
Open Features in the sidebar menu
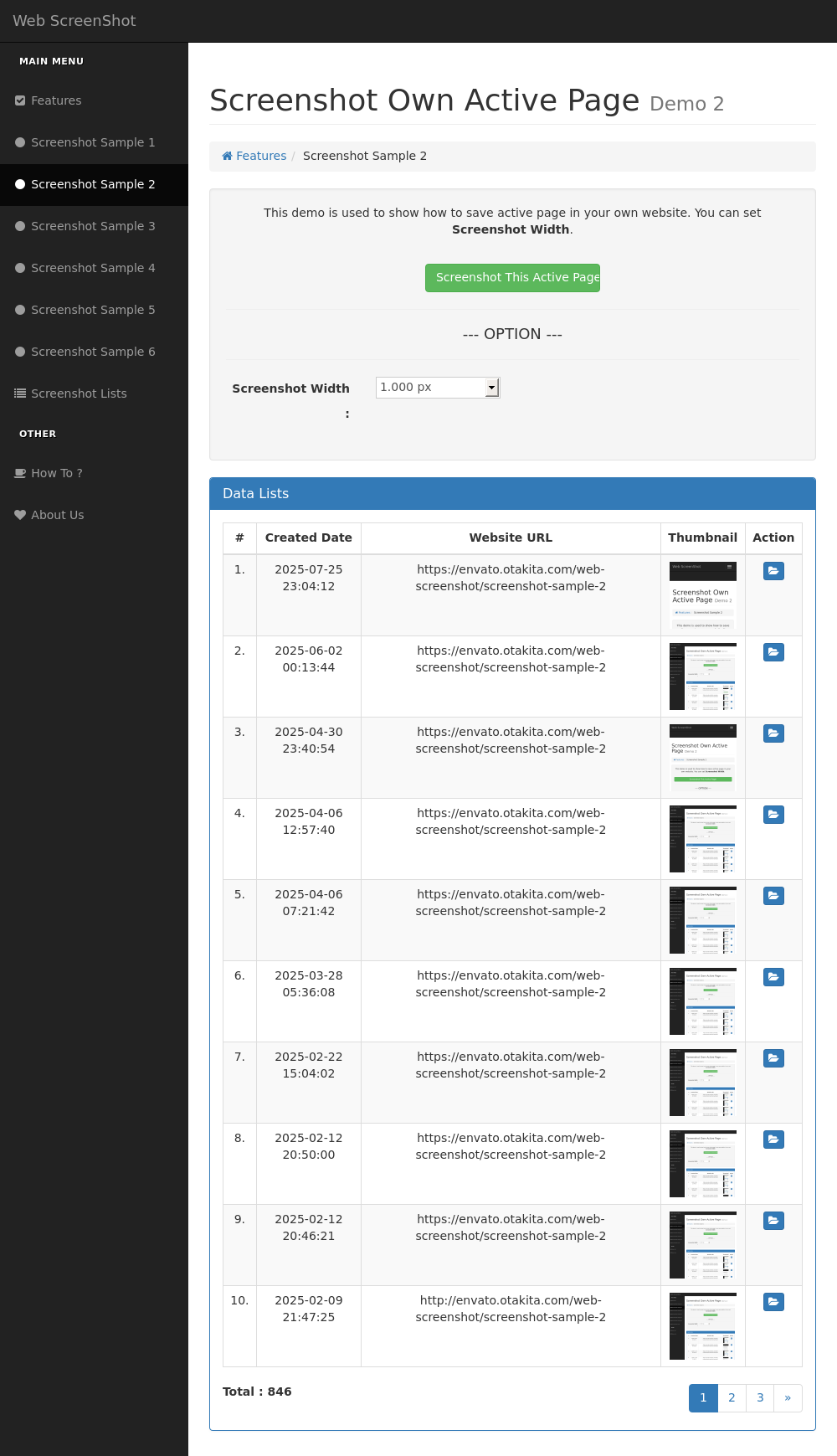pos(94,100)
